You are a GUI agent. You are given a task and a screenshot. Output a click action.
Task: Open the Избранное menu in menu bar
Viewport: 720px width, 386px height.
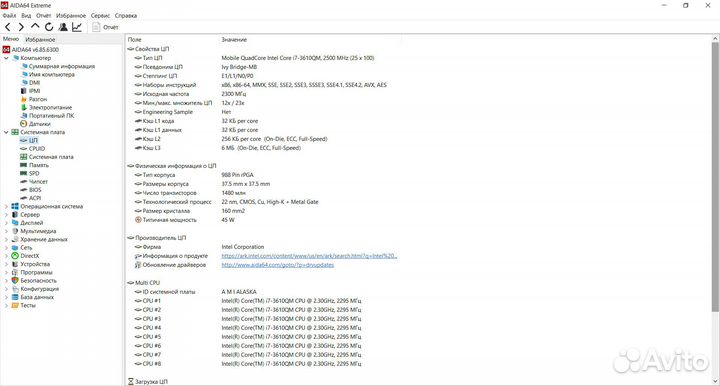point(71,16)
